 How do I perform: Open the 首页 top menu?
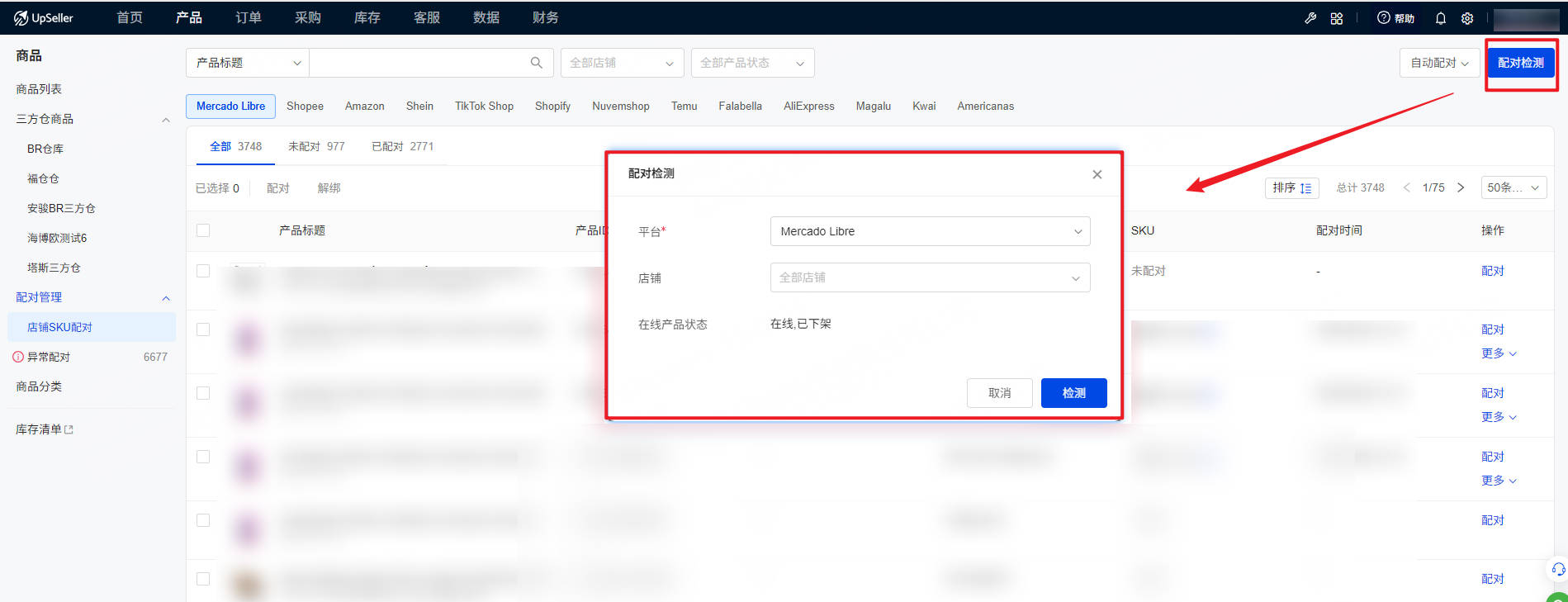(130, 17)
